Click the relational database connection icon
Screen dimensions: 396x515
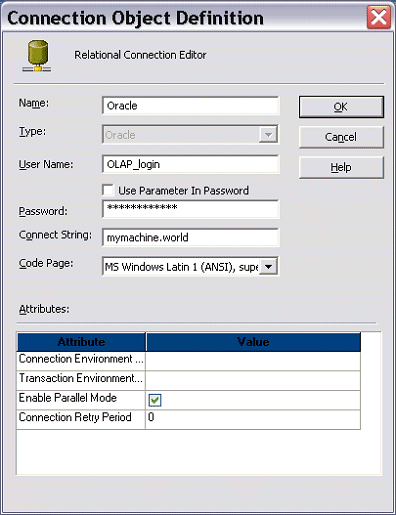(37, 56)
